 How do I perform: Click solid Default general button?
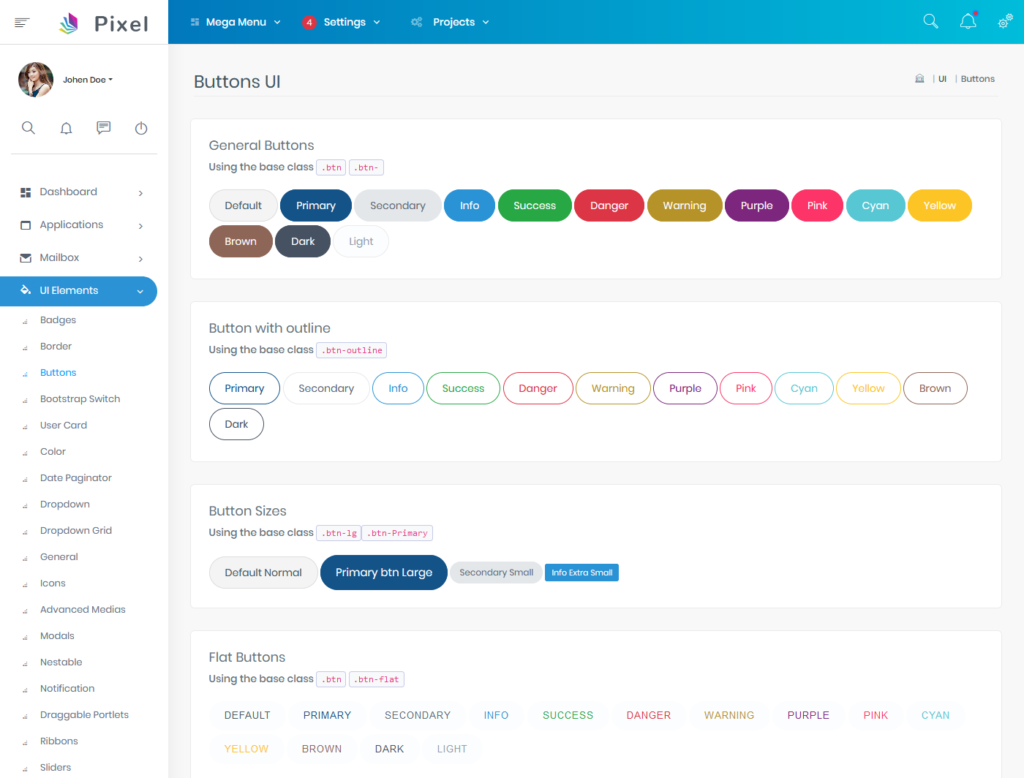point(243,206)
